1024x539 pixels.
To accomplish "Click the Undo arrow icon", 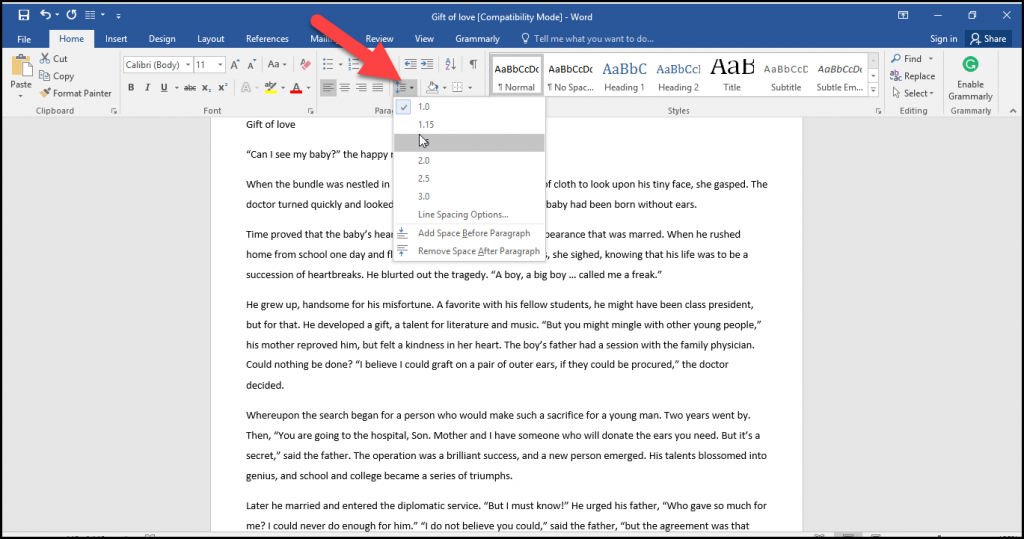I will click(x=45, y=14).
